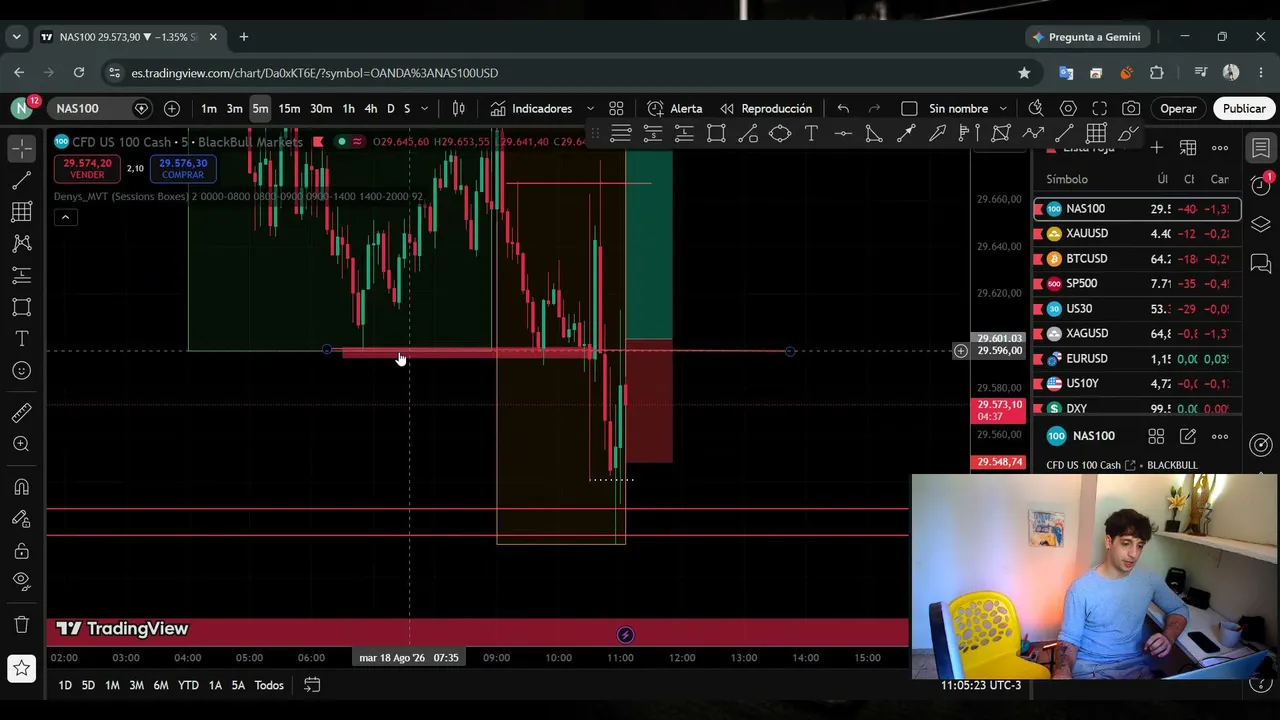Select text tool in floating drawing toolbar
The width and height of the screenshot is (1280, 720).
[811, 133]
